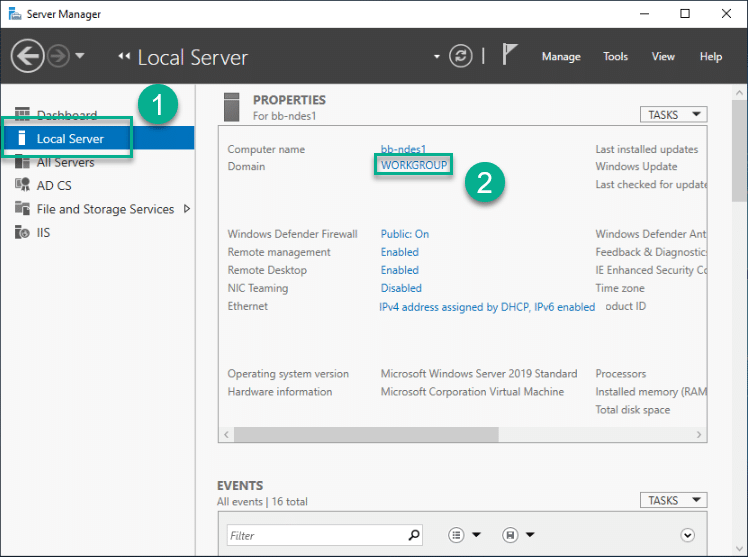748x557 pixels.
Task: Click the search magnifier in Filter box
Action: coord(414,535)
